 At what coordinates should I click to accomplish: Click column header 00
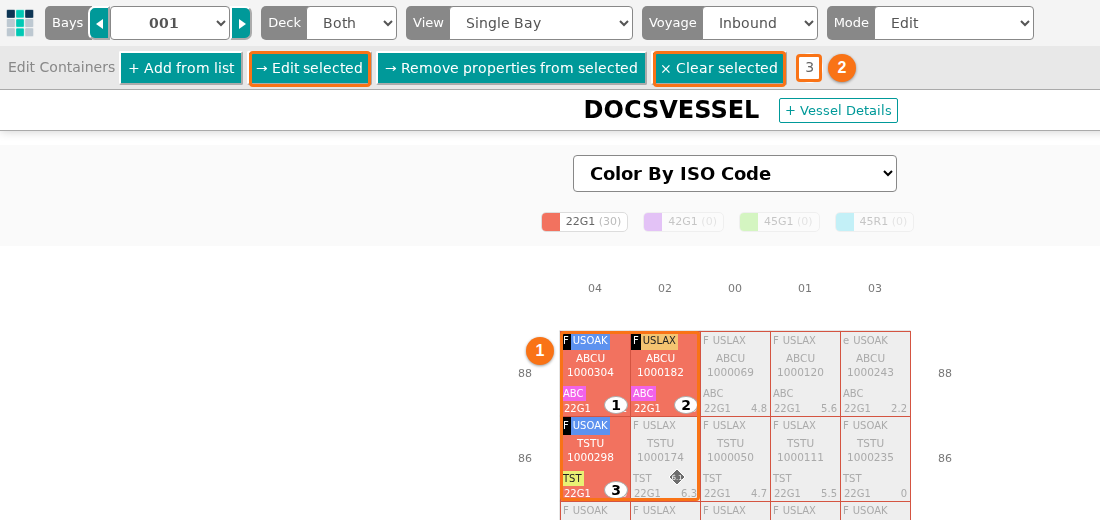pos(735,288)
